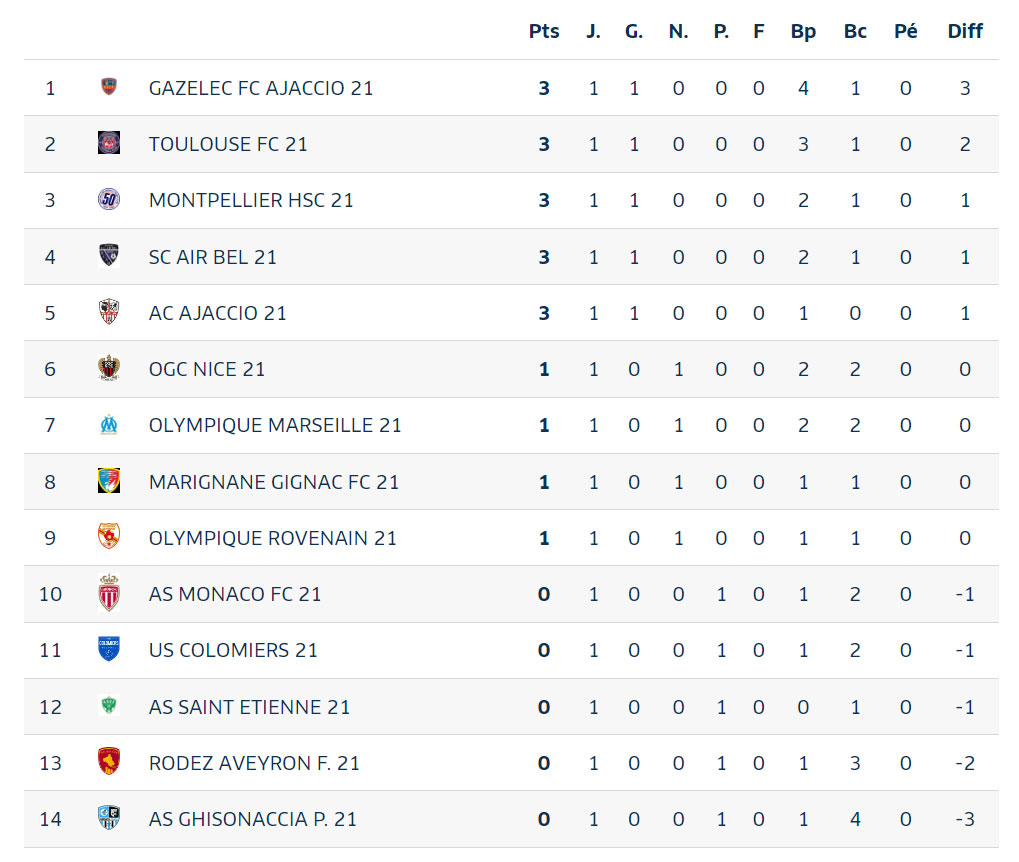Click the Olympique Marseille logo
The image size is (1019, 862).
[x=109, y=424]
